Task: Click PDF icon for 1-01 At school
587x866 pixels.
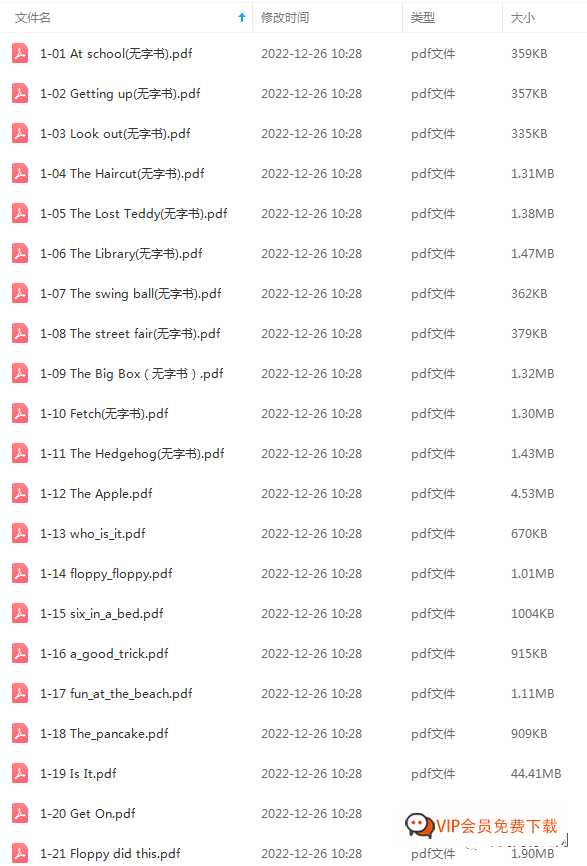Action: [20, 54]
